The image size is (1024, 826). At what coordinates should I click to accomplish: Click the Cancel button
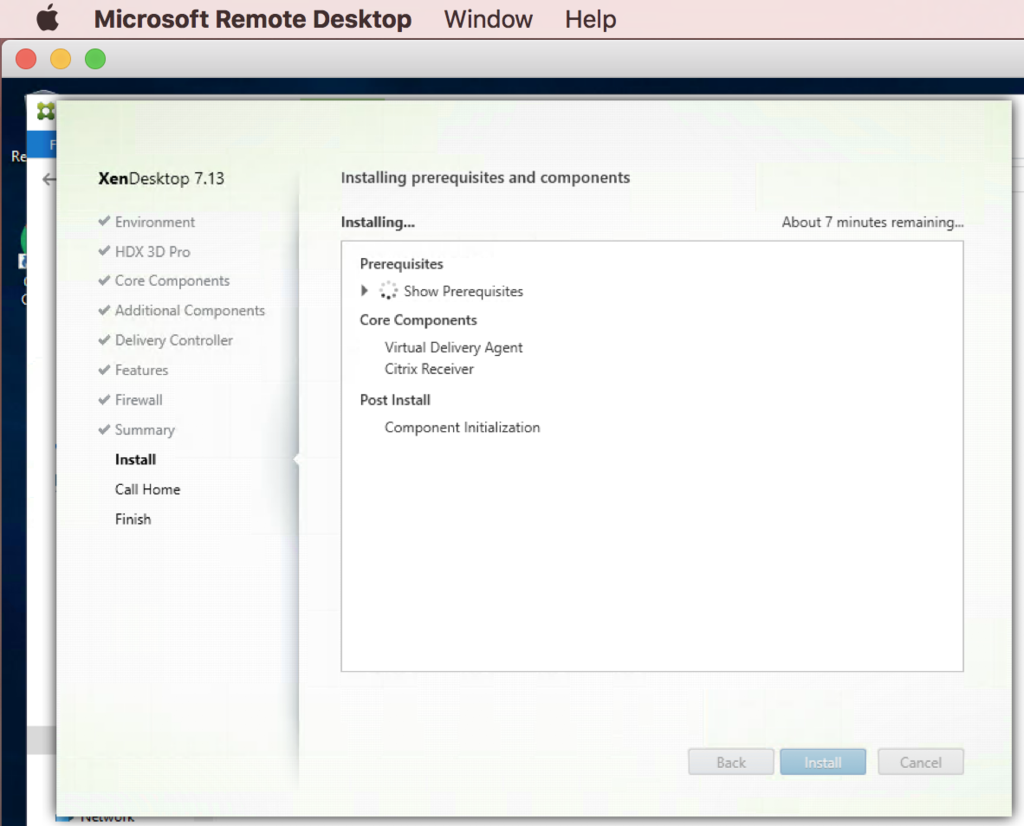[921, 762]
